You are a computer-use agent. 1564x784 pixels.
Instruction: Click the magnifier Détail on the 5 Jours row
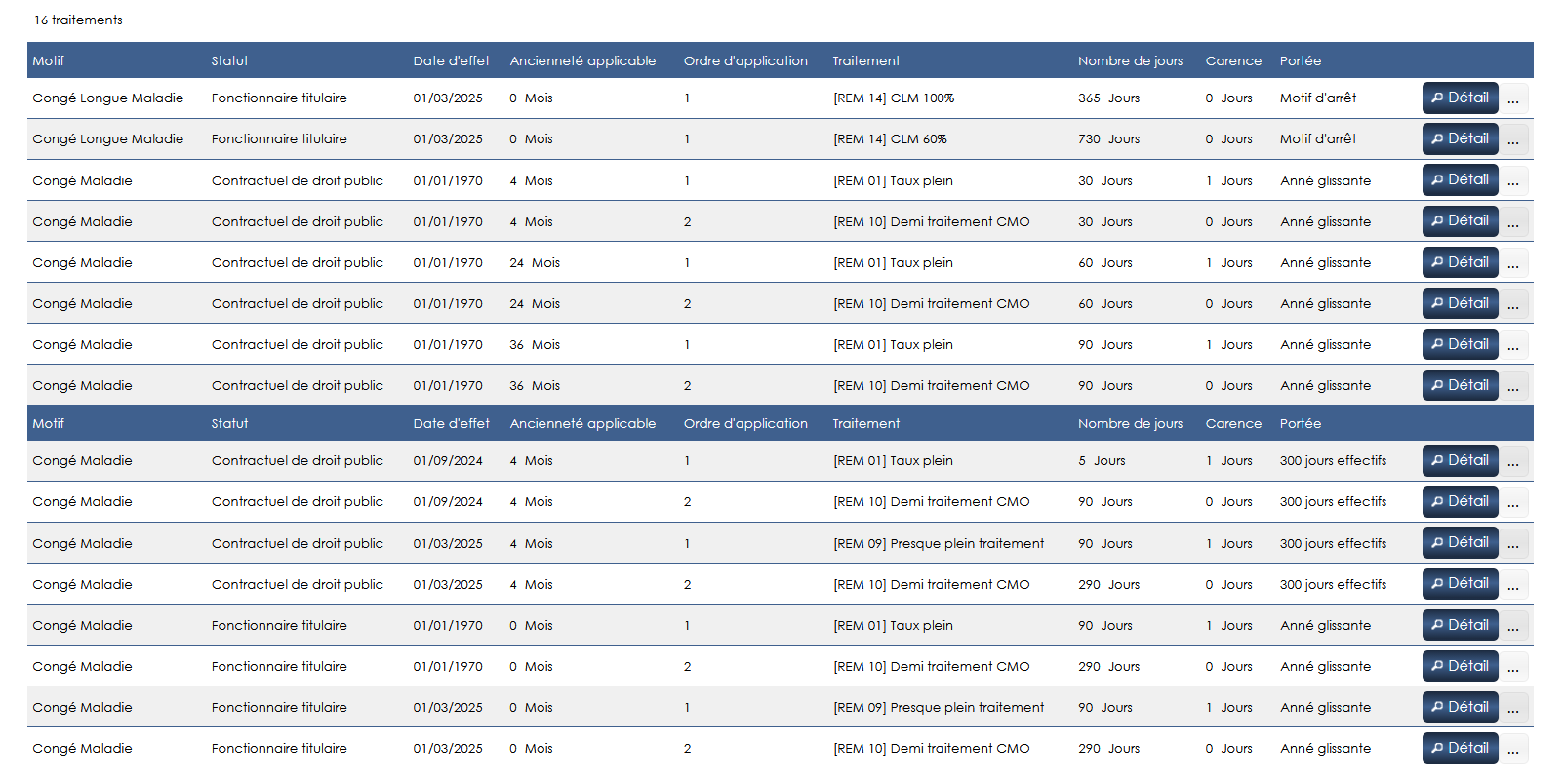point(1459,461)
